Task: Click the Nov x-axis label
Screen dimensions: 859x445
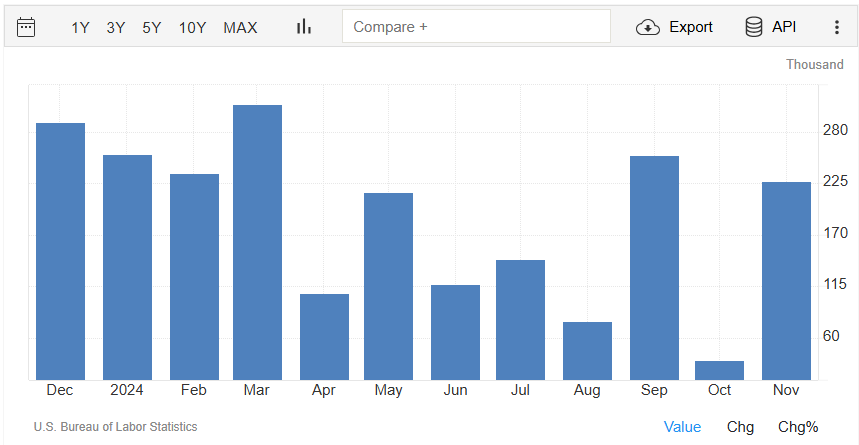Action: [x=786, y=390]
